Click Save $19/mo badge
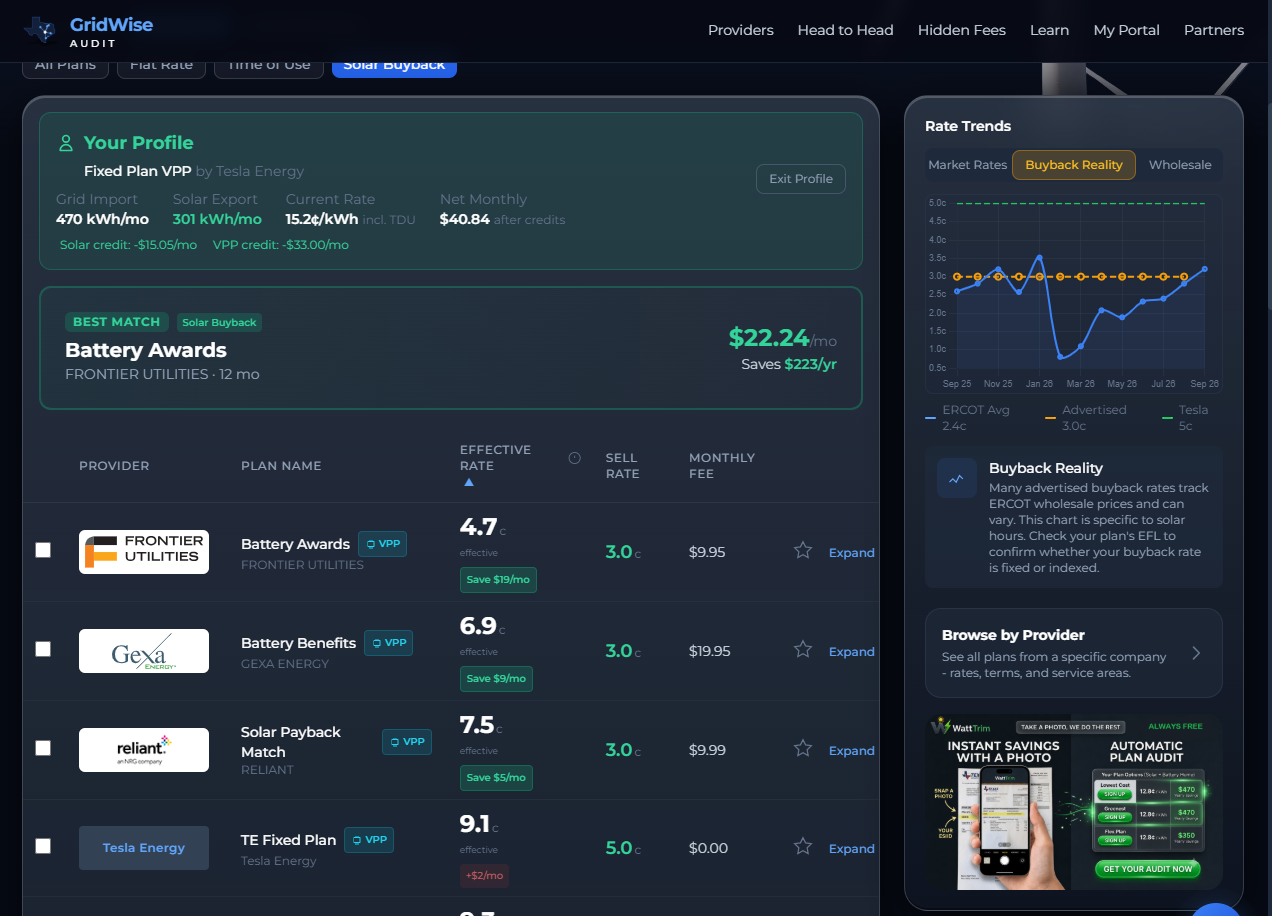This screenshot has height=916, width=1272. [498, 580]
